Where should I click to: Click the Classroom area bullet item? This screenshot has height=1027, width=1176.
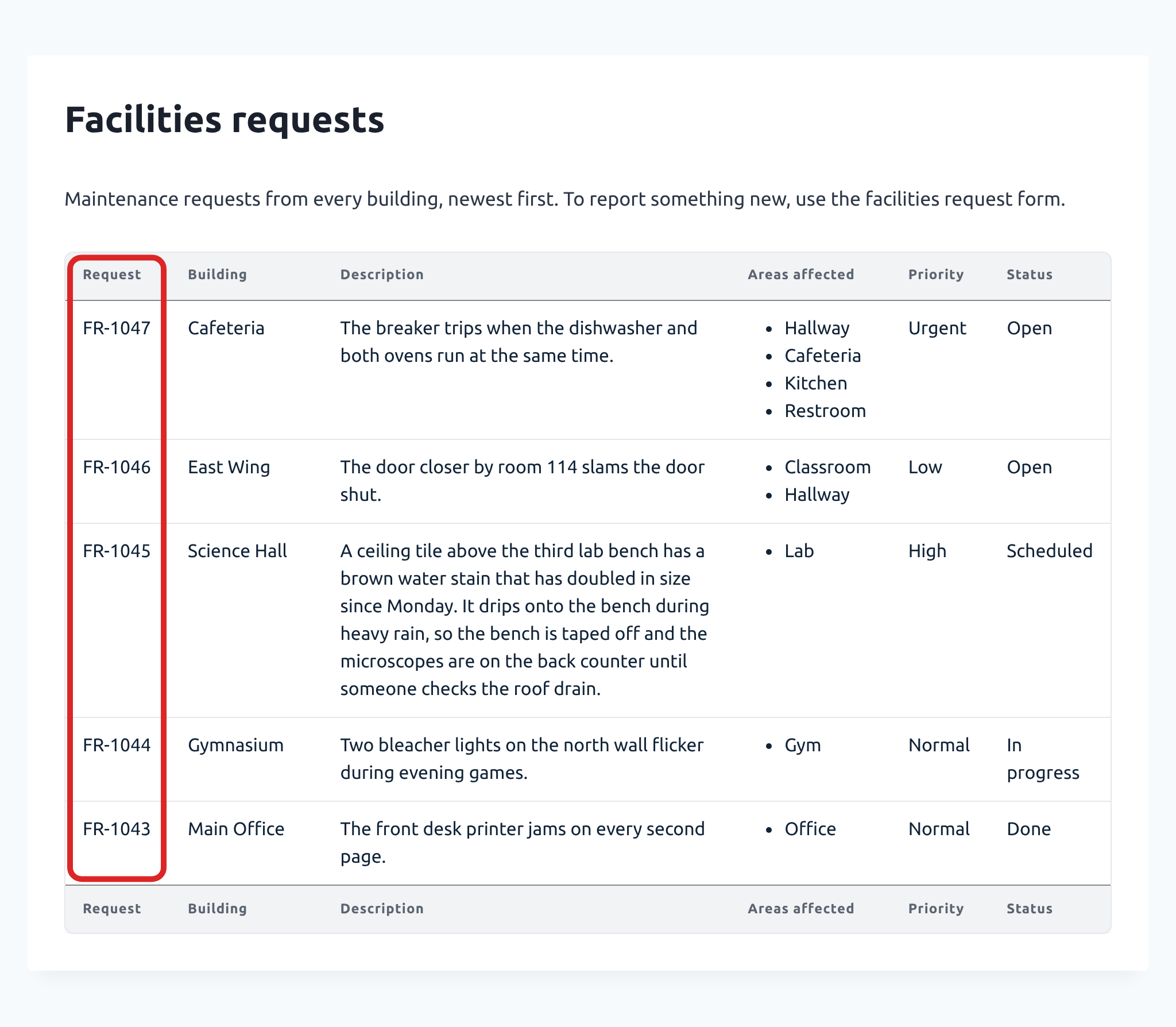(827, 467)
